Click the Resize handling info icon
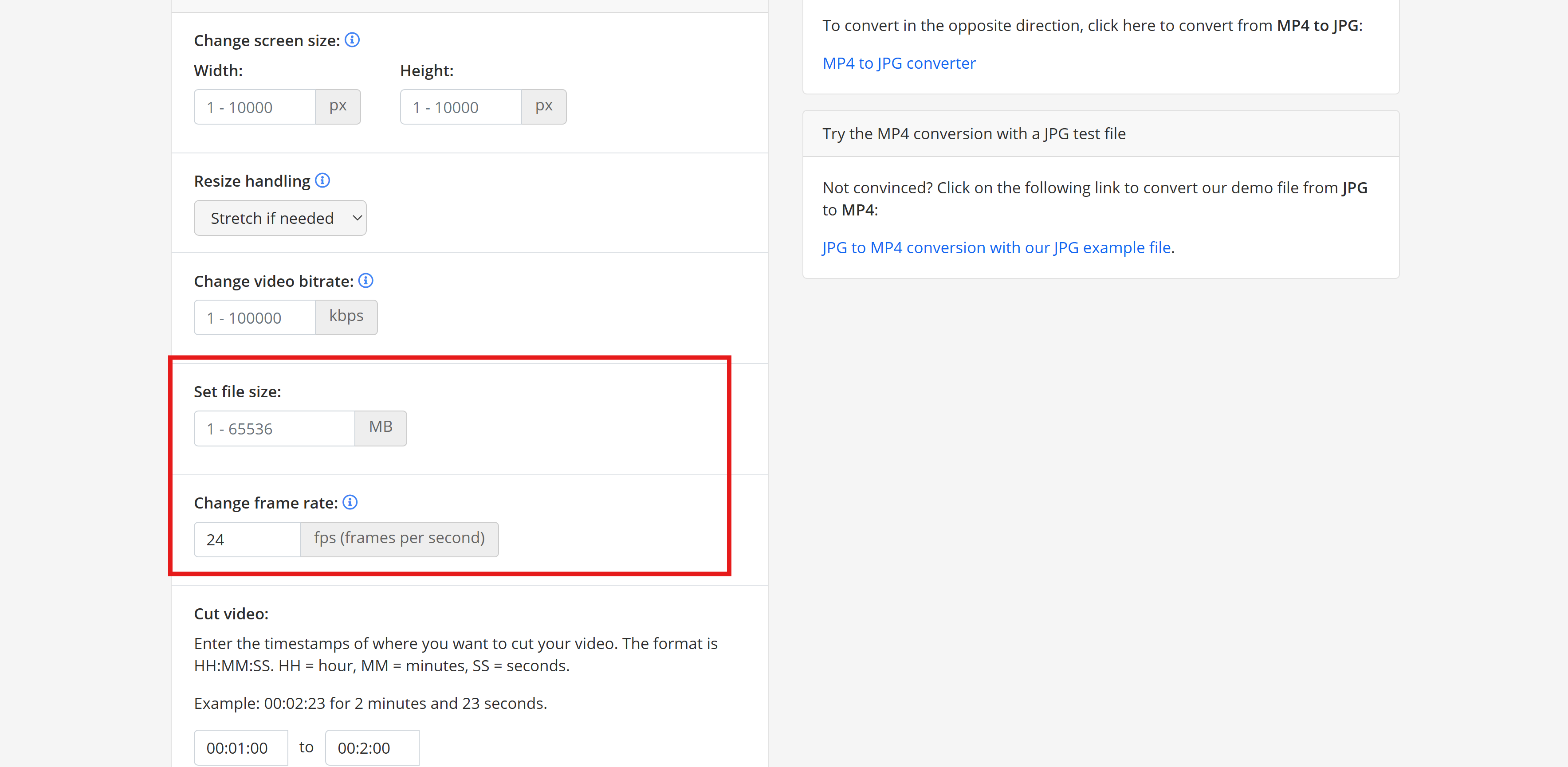The height and width of the screenshot is (767, 1568). (x=322, y=180)
